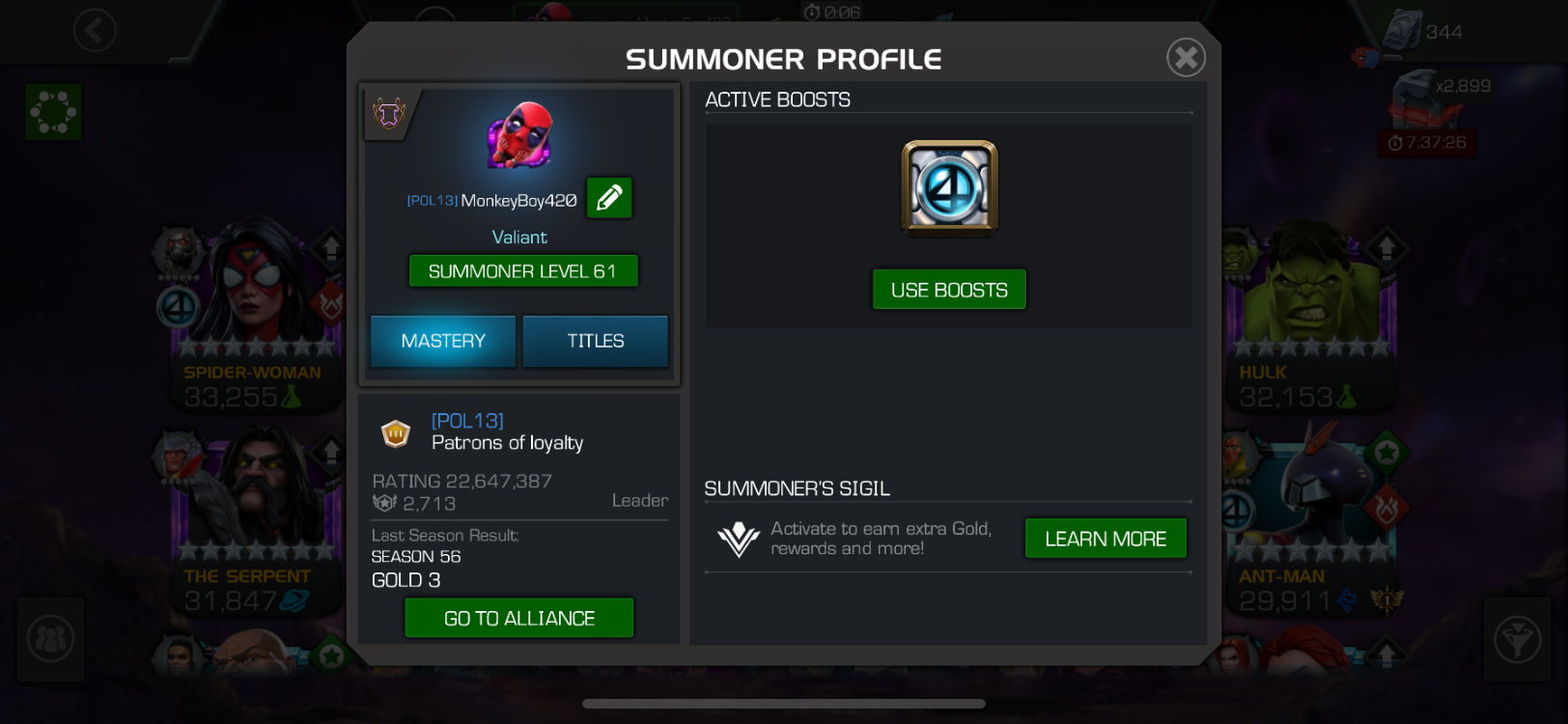This screenshot has height=724, width=1568.
Task: Open the Titles tab
Action: point(595,341)
